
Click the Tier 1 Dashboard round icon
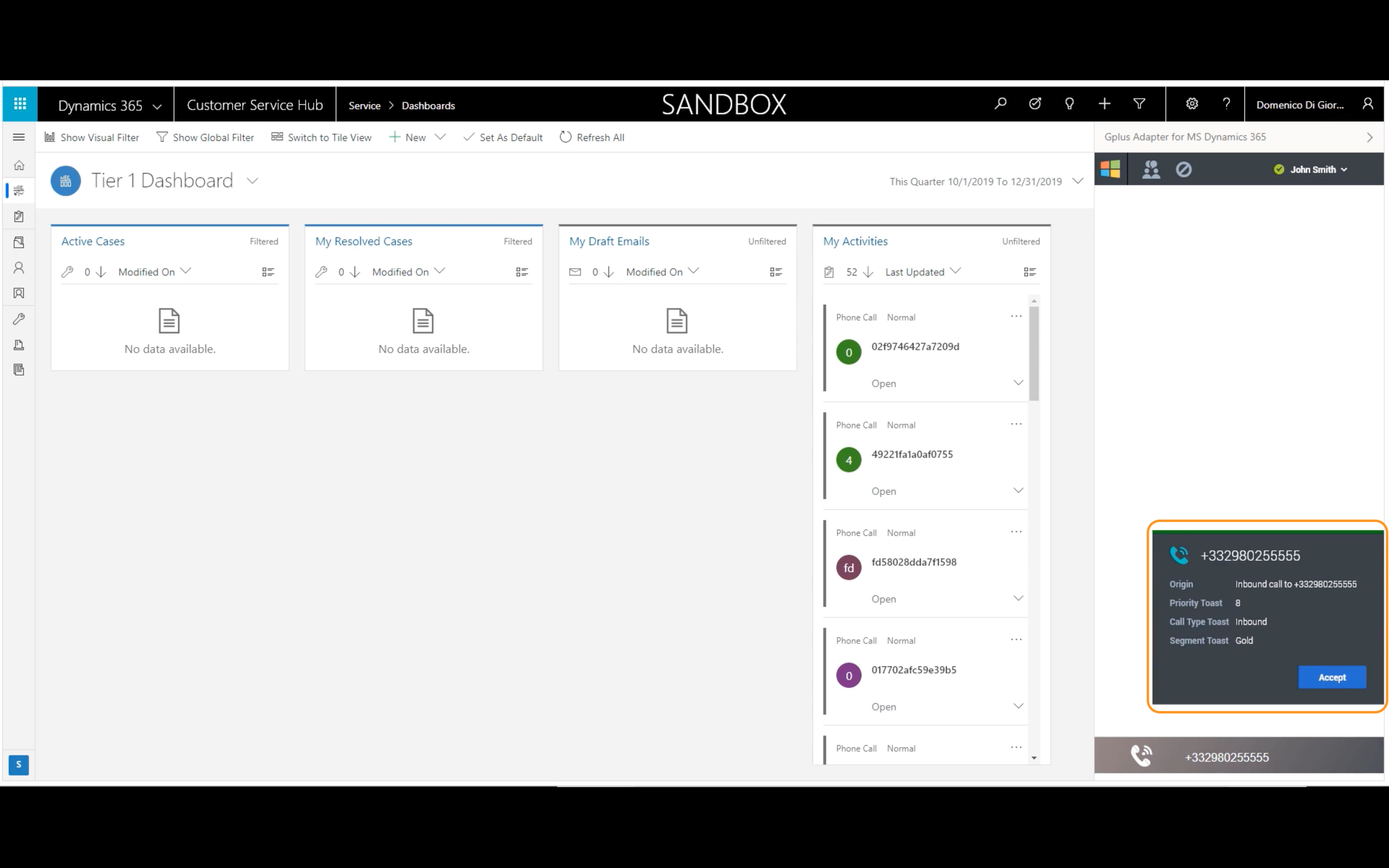pyautogui.click(x=66, y=181)
